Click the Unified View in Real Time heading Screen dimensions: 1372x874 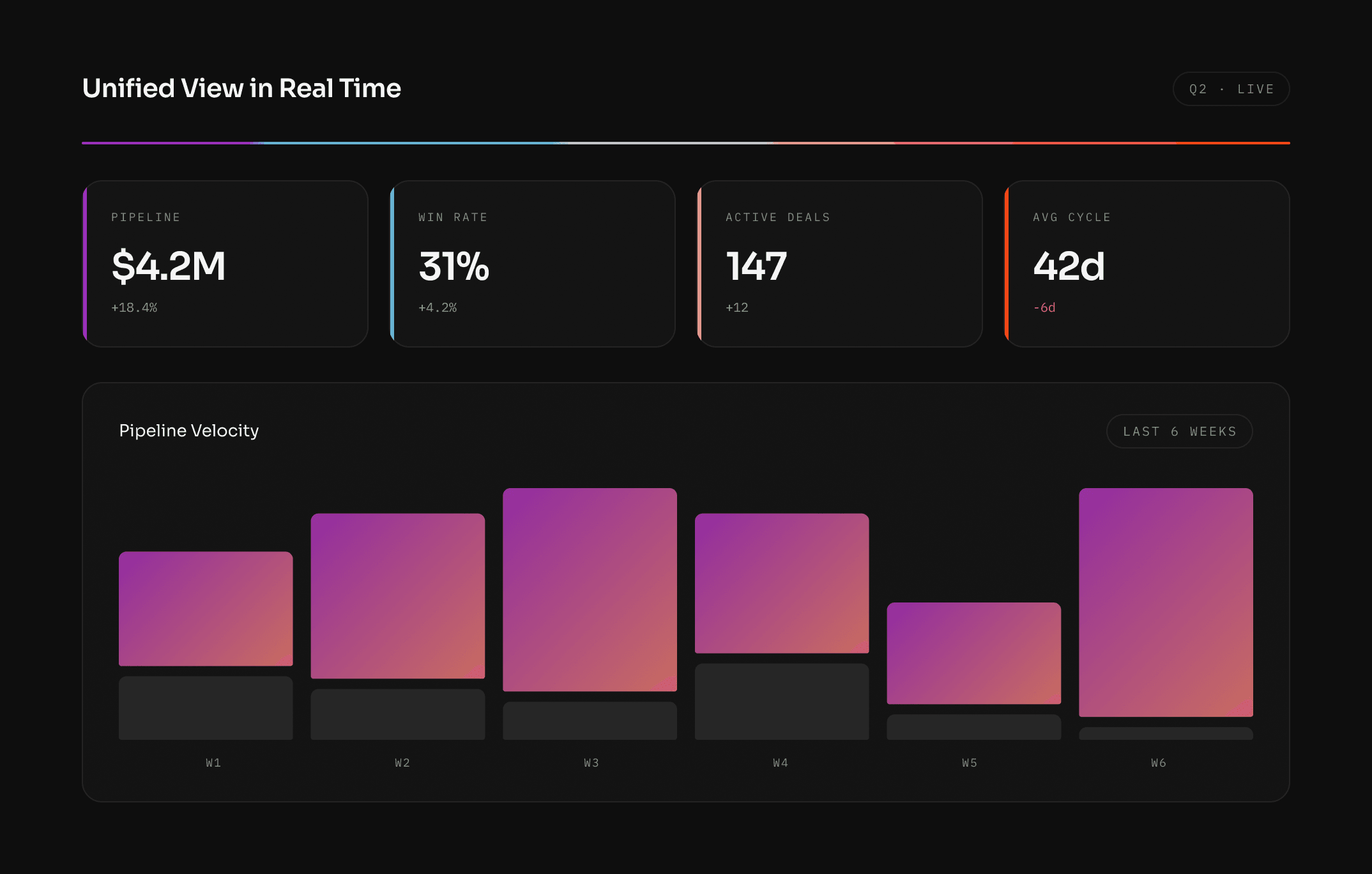click(x=241, y=88)
